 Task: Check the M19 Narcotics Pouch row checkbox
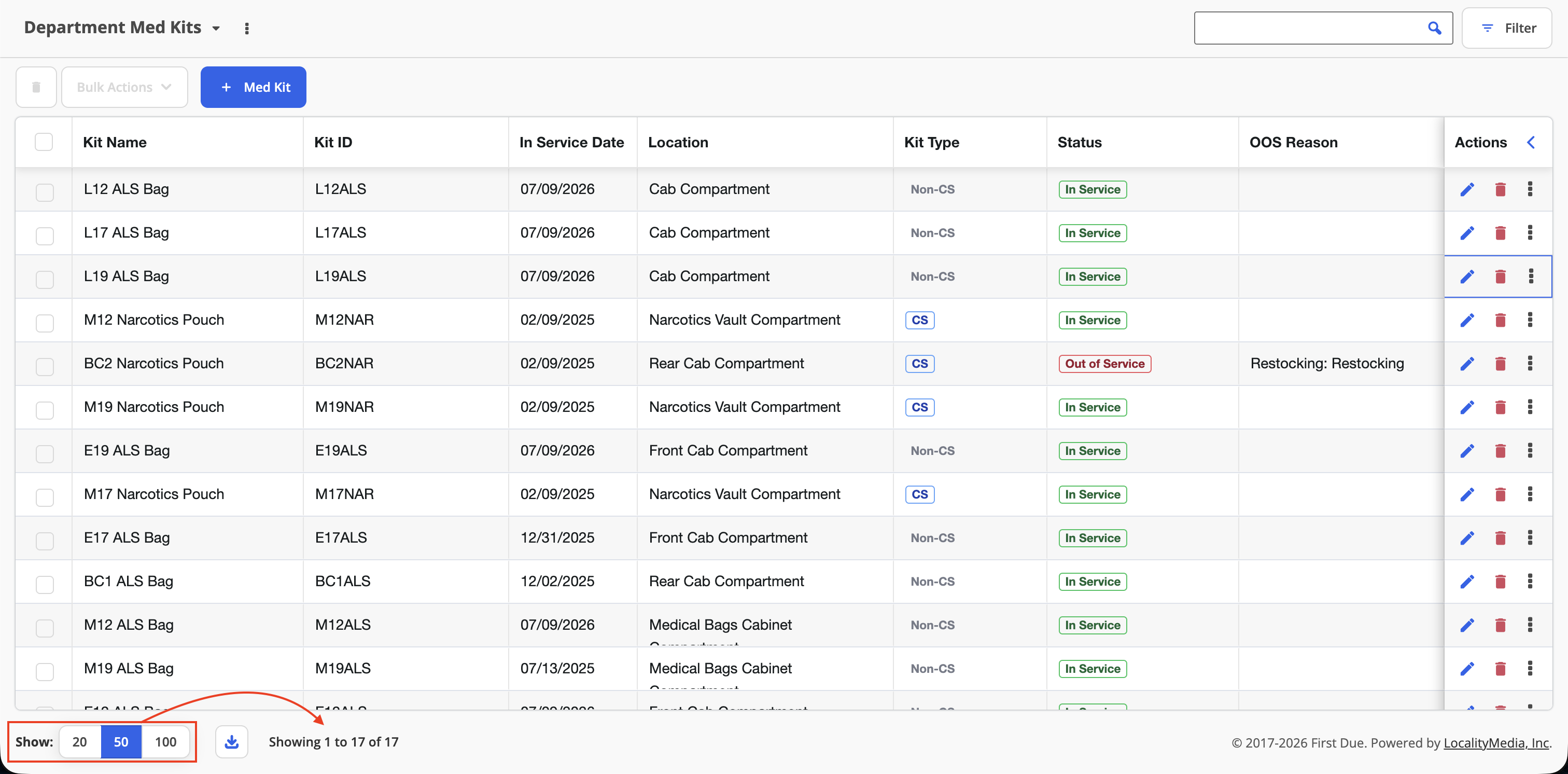click(x=45, y=410)
